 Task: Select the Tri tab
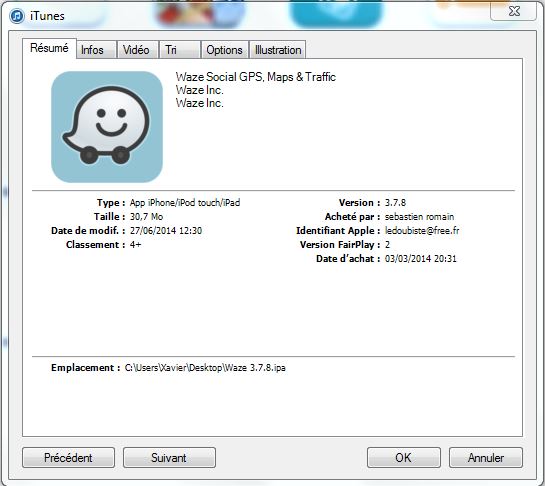coord(180,50)
